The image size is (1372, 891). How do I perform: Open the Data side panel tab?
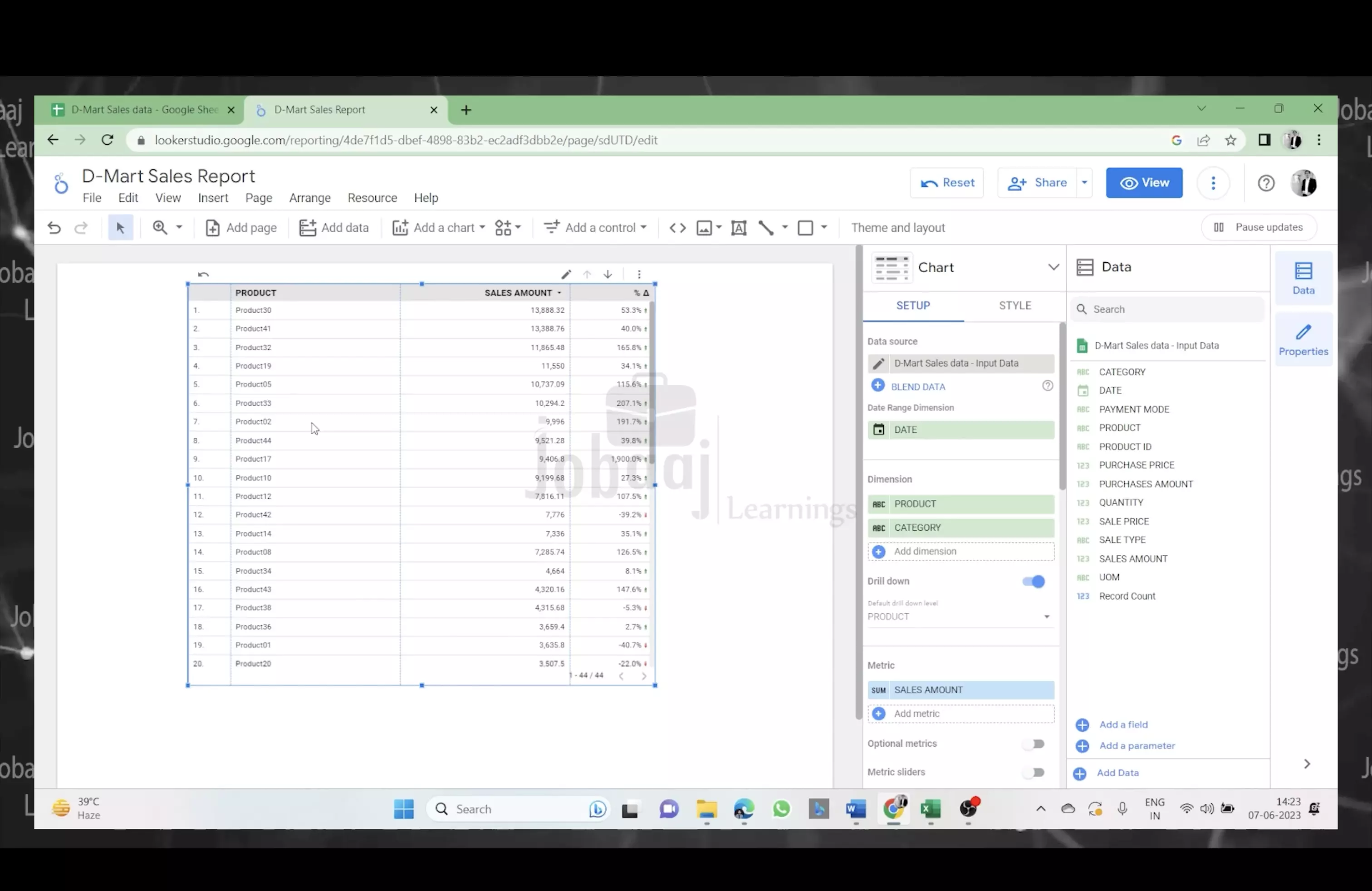1303,279
